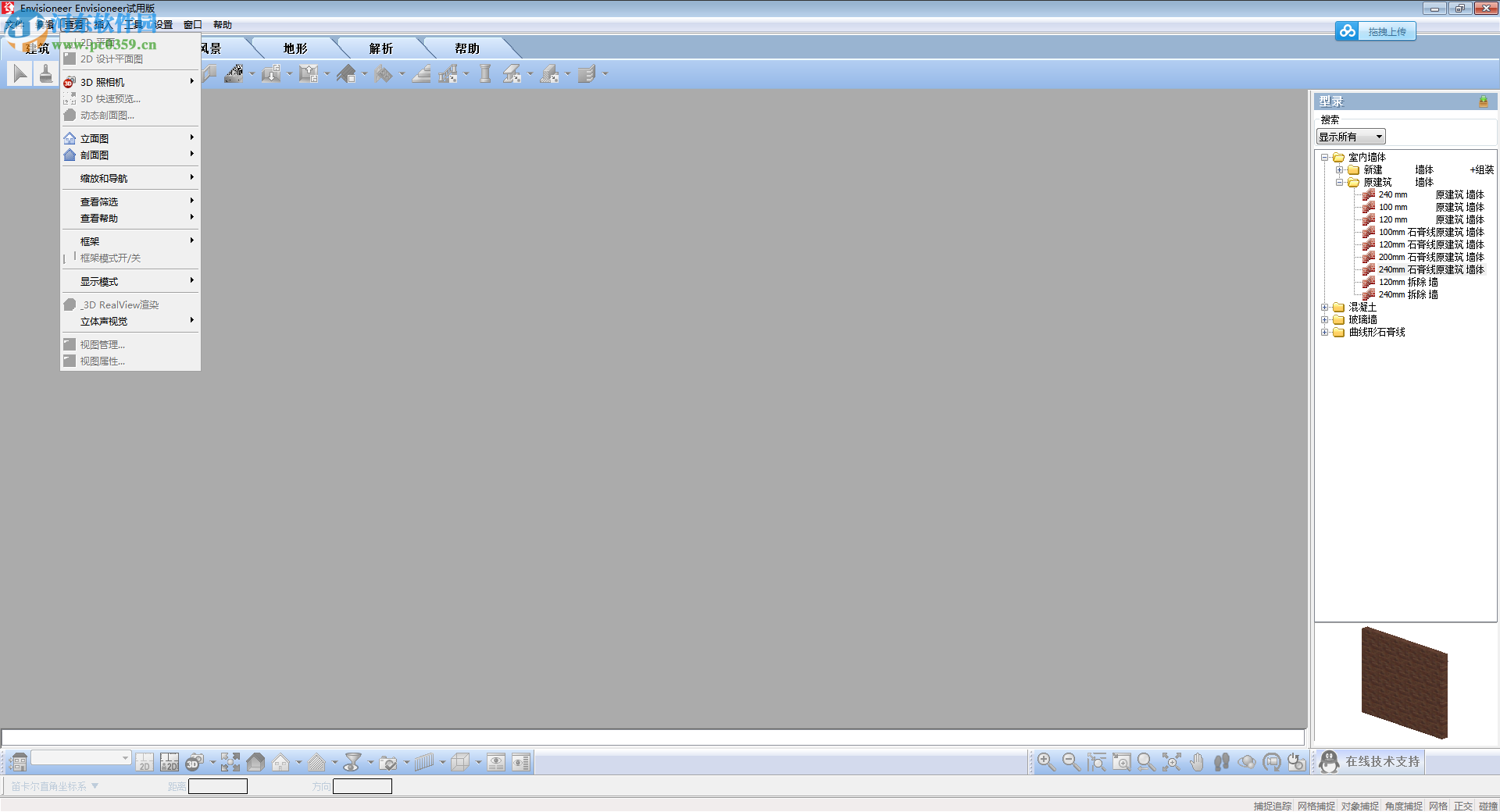Image resolution: width=1500 pixels, height=812 pixels.
Task: Click the zoom out magnifier icon
Action: click(x=1071, y=762)
